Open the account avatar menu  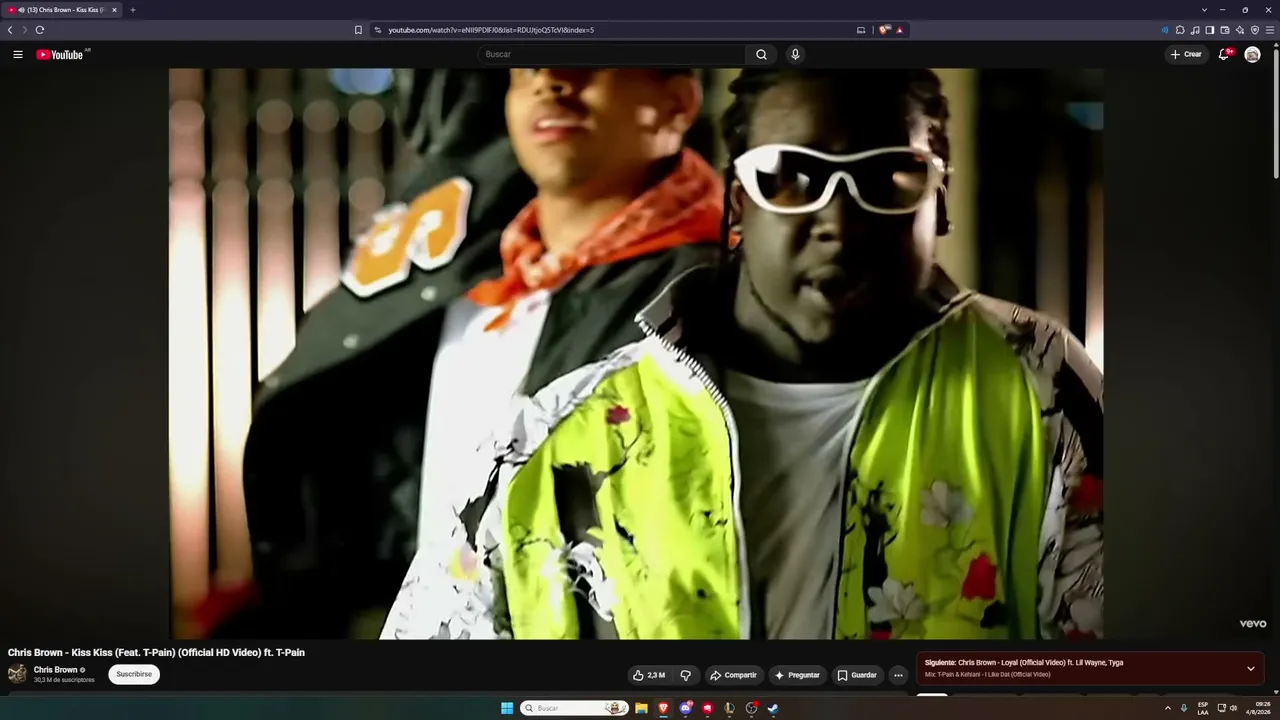[x=1252, y=54]
